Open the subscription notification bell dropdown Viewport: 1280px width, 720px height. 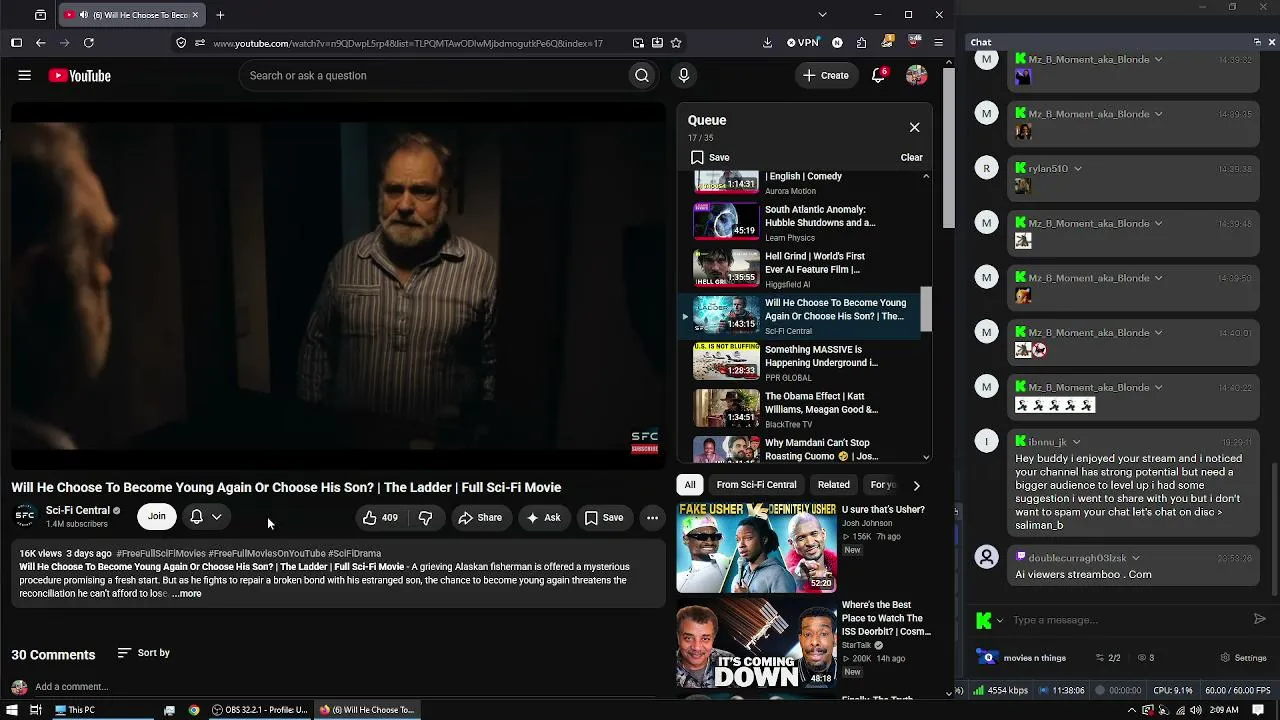point(206,516)
